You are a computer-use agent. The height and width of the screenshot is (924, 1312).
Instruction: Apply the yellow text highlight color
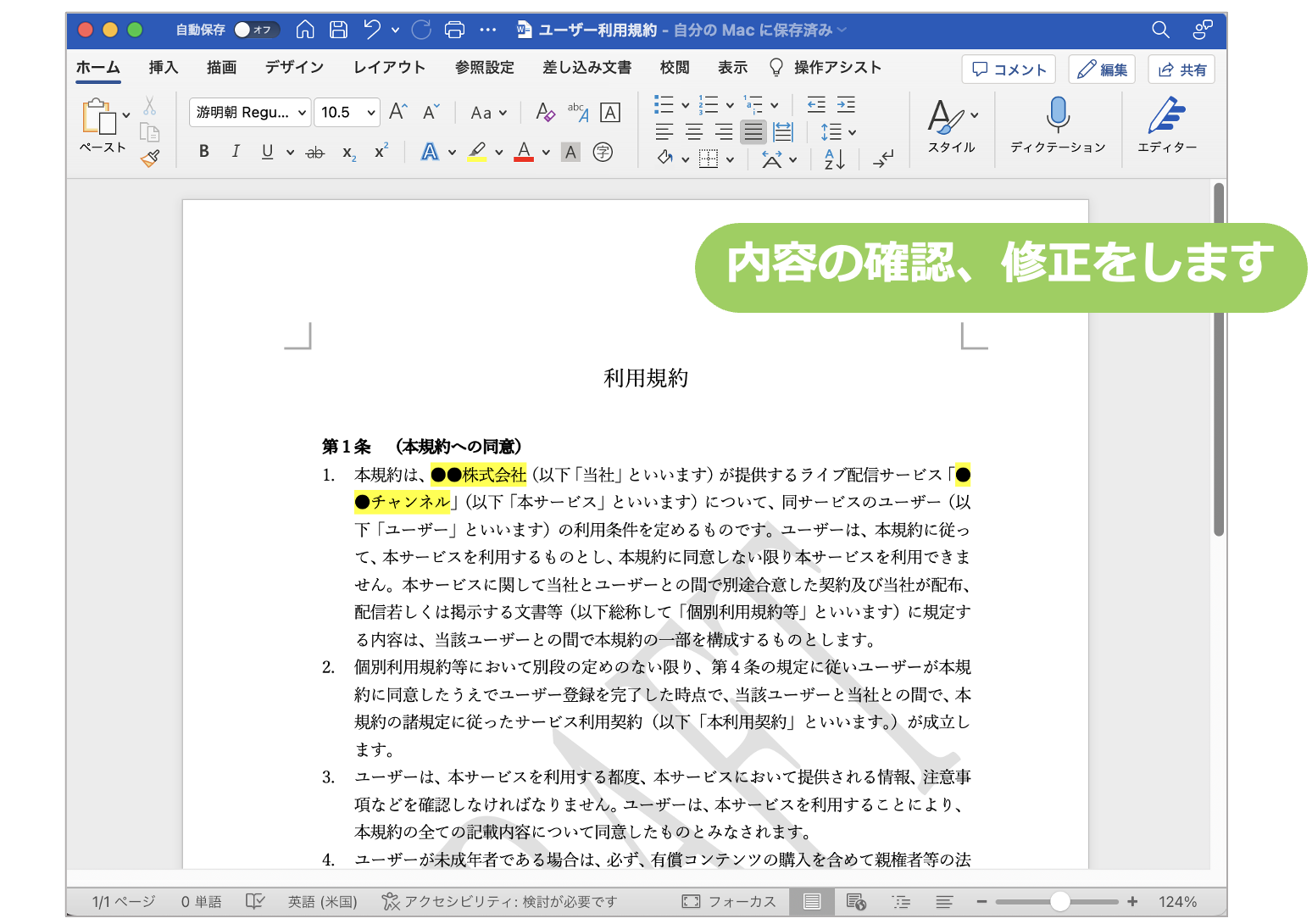pyautogui.click(x=477, y=152)
